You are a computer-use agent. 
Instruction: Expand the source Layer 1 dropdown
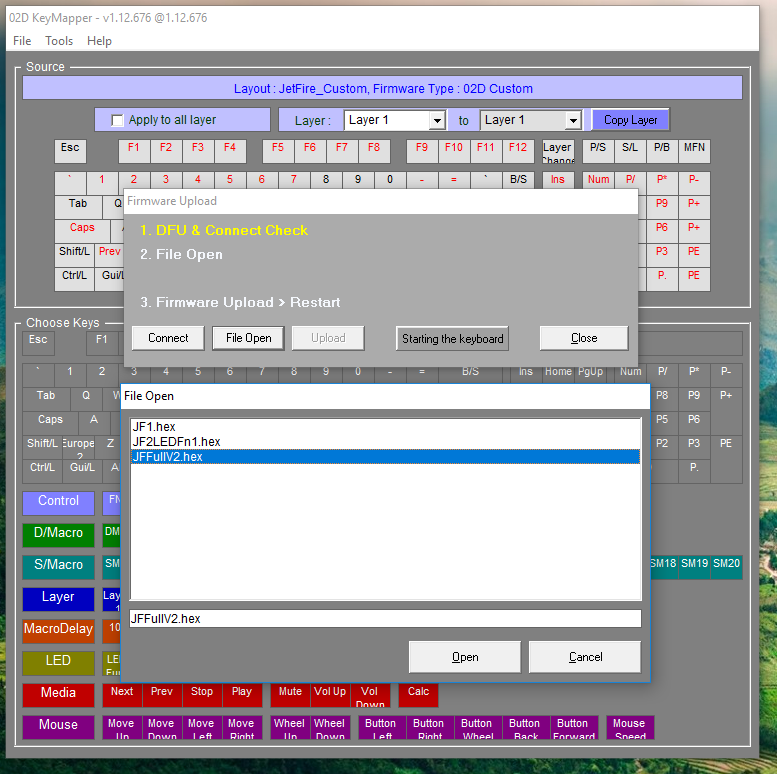(436, 120)
